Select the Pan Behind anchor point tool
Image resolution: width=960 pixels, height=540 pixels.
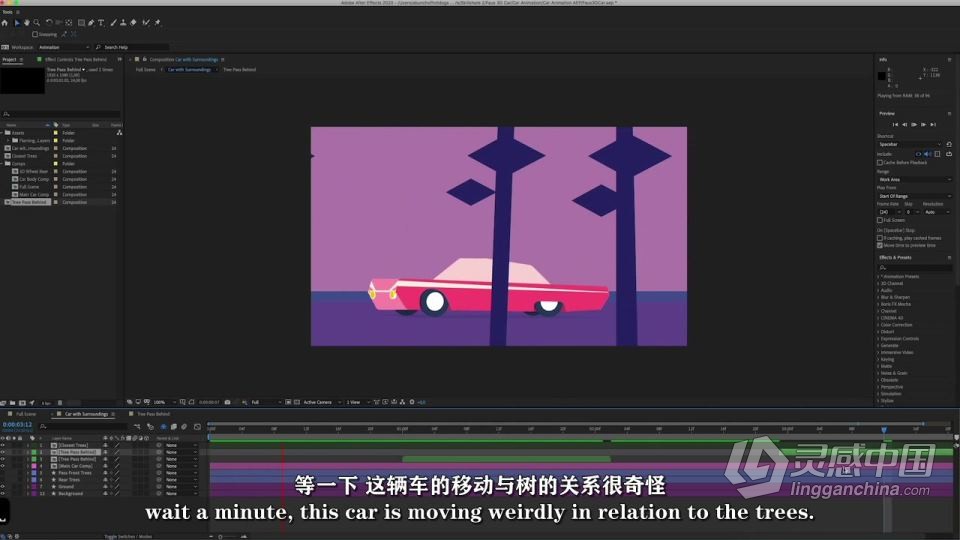coord(69,23)
